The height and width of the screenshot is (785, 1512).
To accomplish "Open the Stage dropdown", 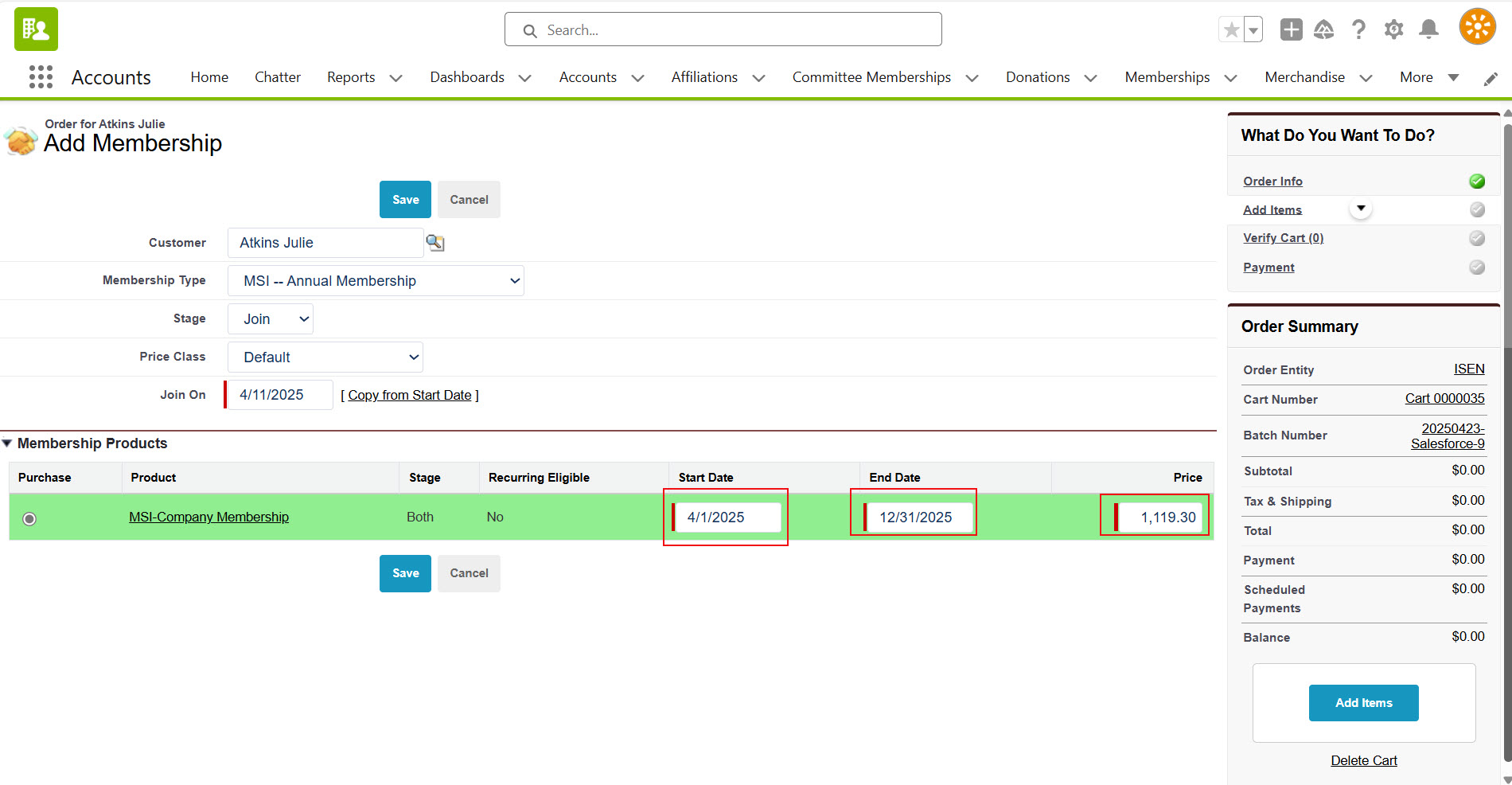I will pos(271,319).
